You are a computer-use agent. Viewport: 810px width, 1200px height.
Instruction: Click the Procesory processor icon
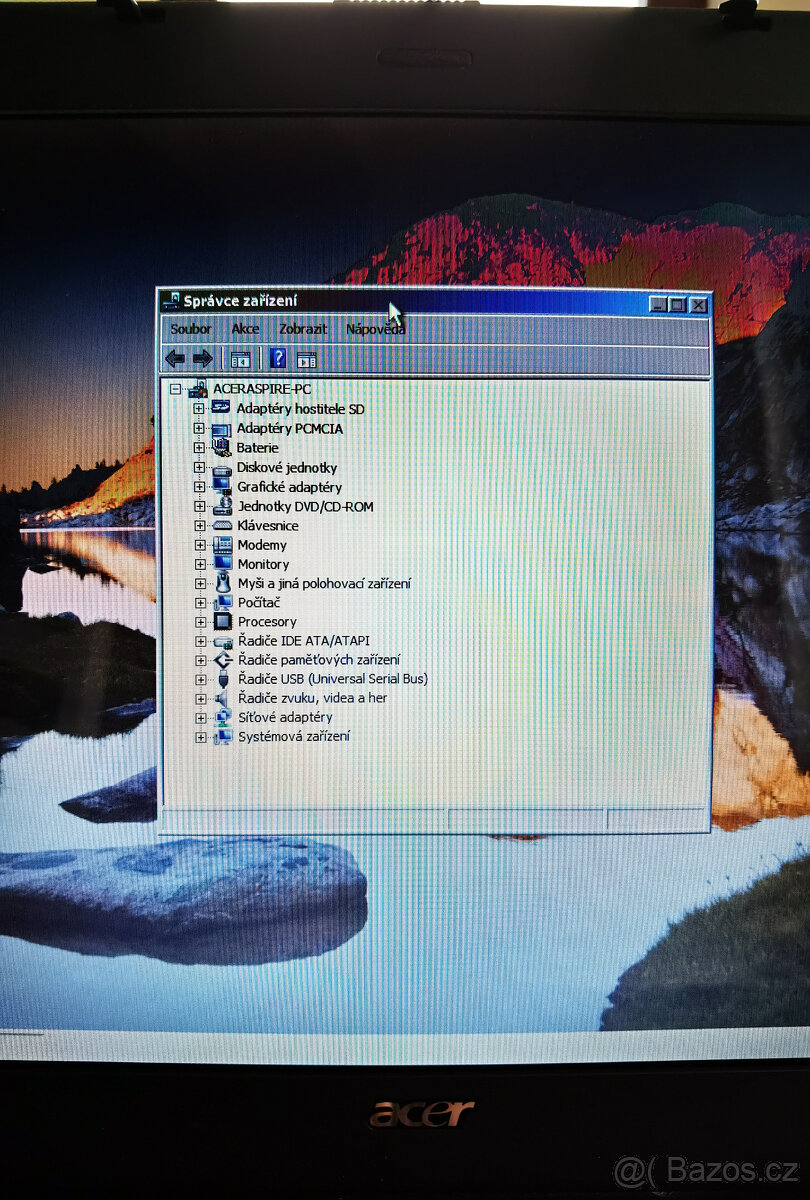221,621
